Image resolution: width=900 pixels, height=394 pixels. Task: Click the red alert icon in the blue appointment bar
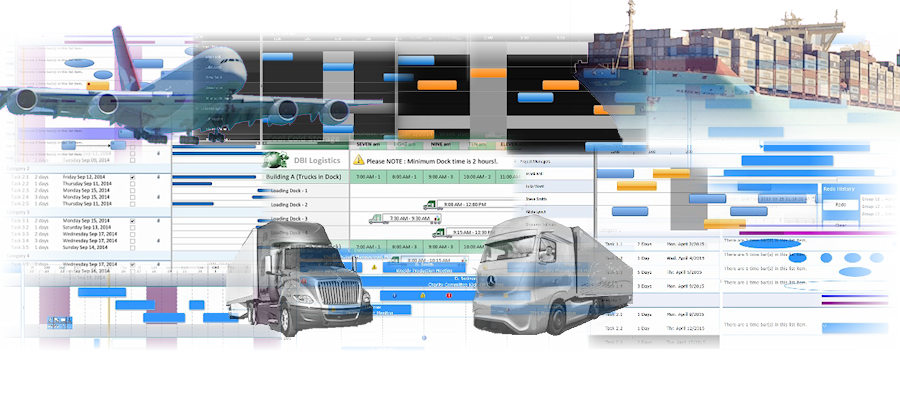tap(449, 295)
